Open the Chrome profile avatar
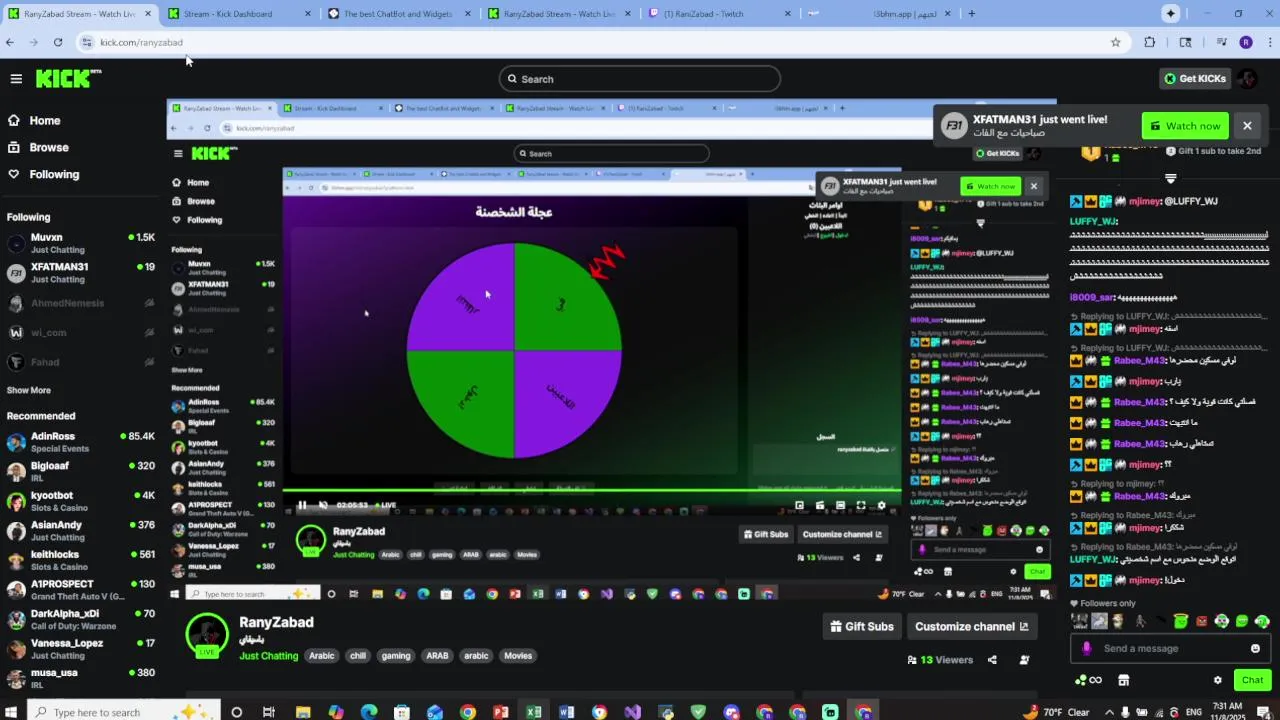 [1245, 42]
